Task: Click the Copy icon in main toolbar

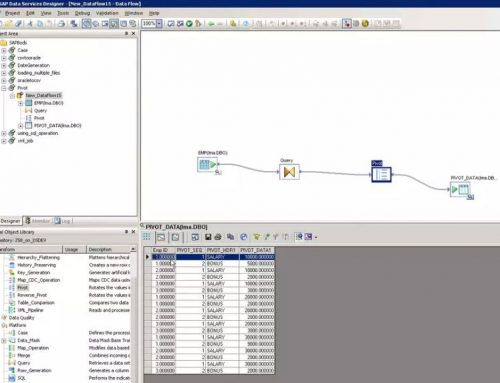Action: click(x=40, y=24)
